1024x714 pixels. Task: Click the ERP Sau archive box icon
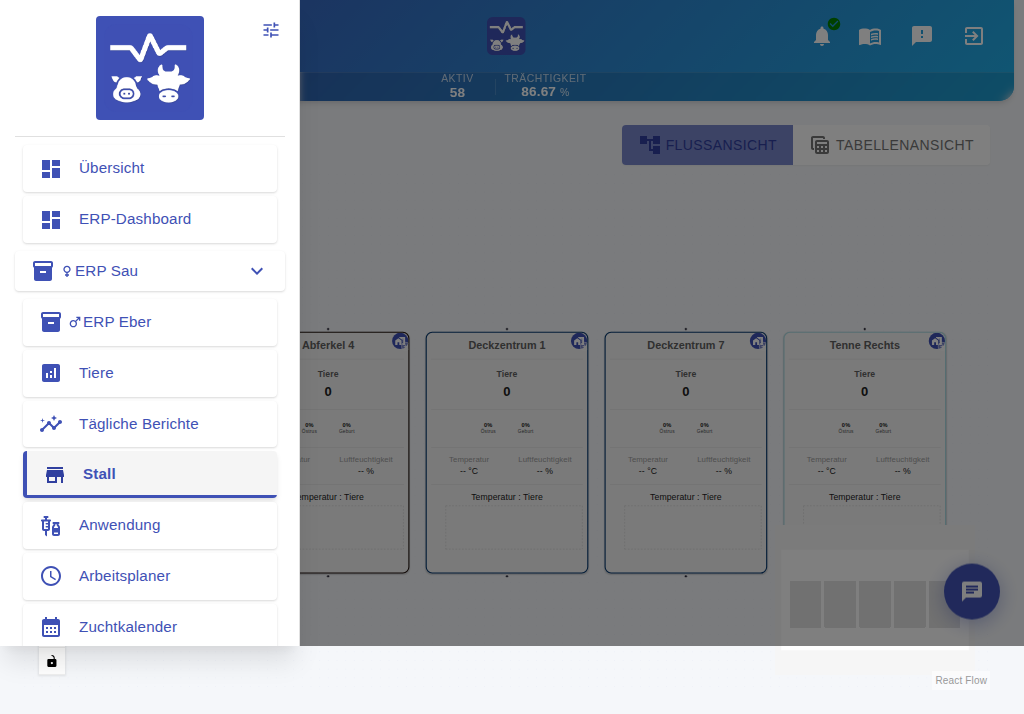point(43,270)
